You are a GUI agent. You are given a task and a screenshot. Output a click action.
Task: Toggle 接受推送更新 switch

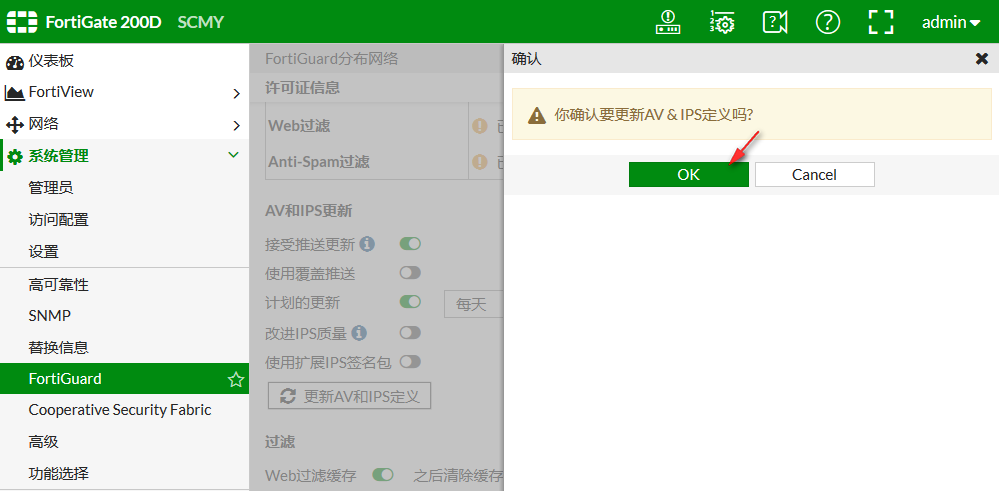pos(410,243)
